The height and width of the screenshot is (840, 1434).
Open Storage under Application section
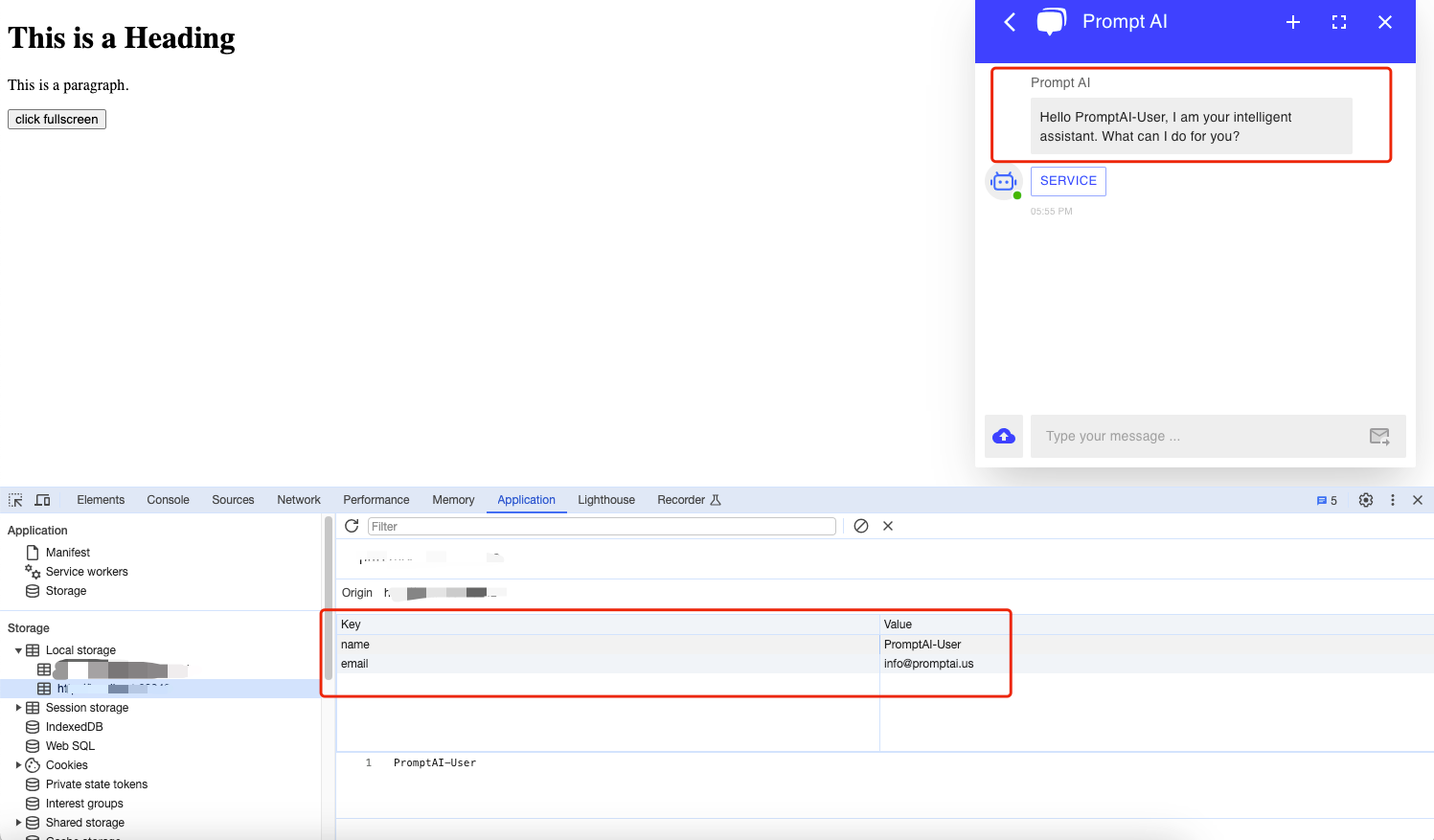coord(66,591)
